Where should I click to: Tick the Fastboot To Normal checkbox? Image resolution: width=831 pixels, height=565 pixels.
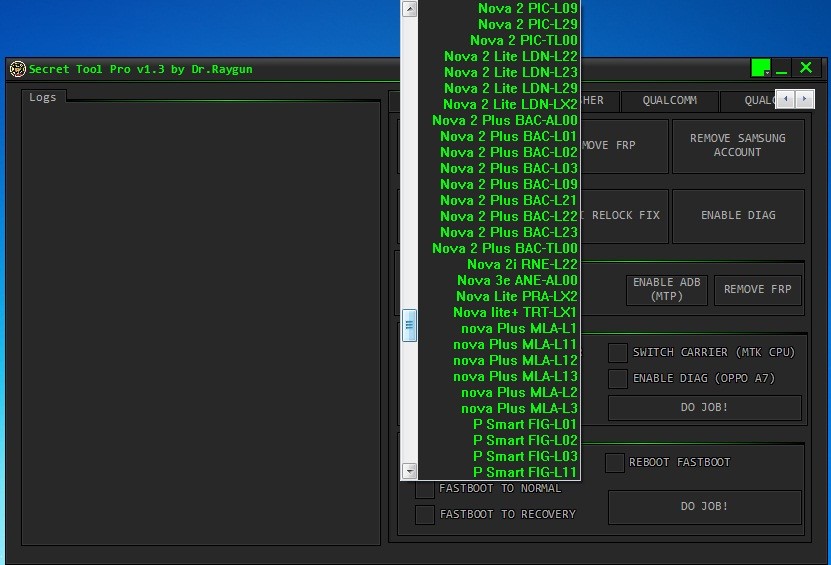point(425,489)
